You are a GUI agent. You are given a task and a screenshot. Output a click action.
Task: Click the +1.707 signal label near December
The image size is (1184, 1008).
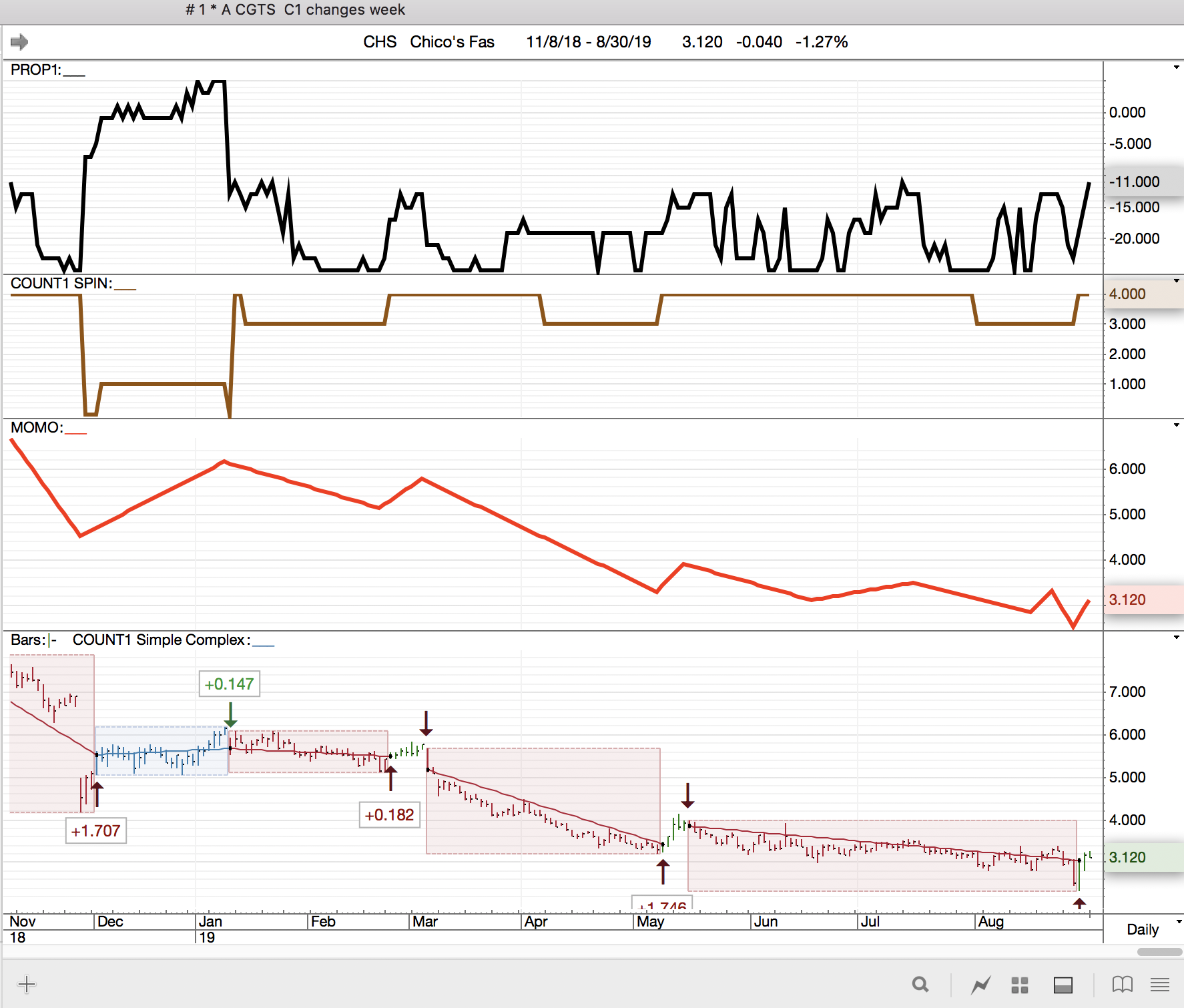(95, 831)
